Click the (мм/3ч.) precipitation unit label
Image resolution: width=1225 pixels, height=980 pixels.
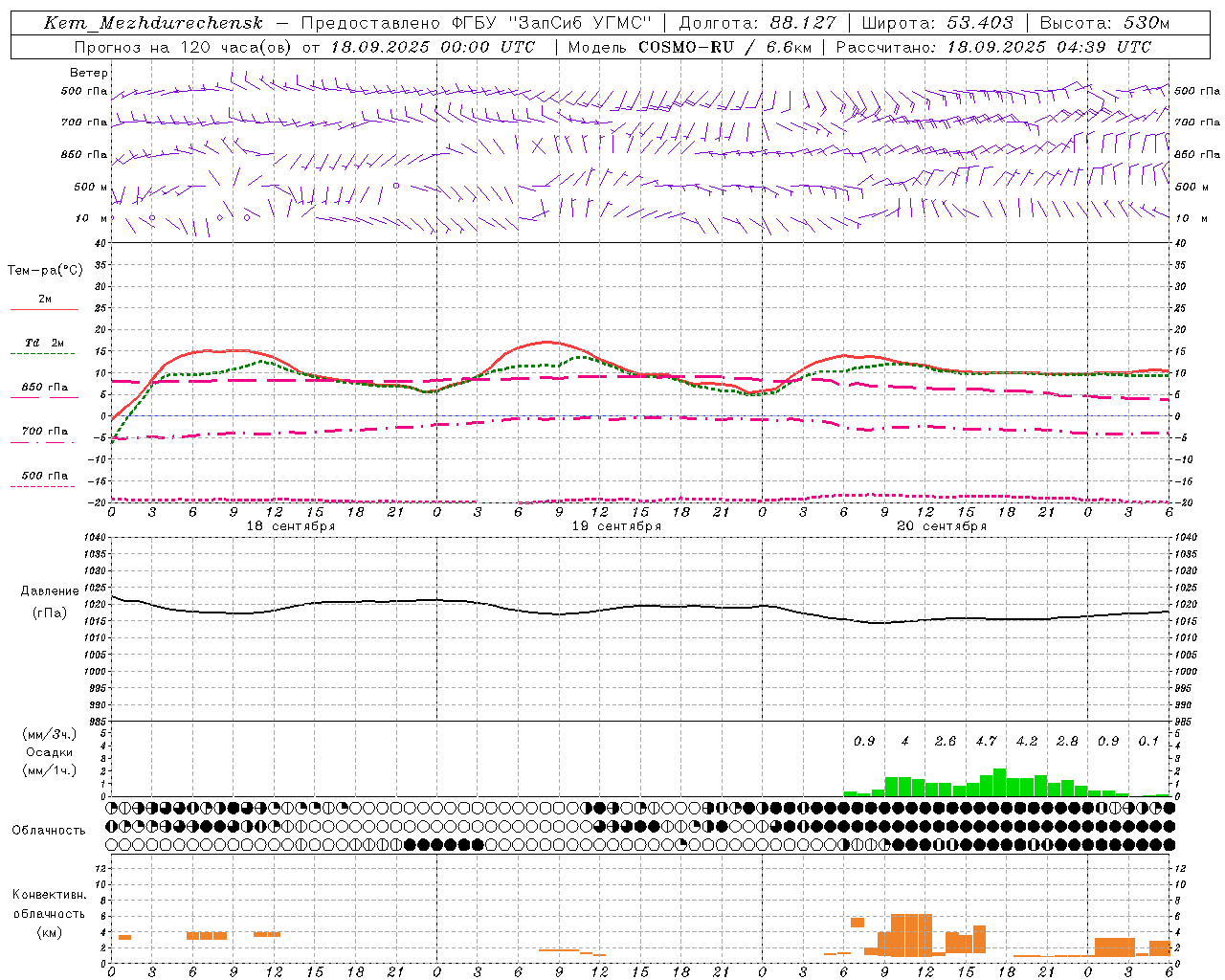tap(50, 734)
